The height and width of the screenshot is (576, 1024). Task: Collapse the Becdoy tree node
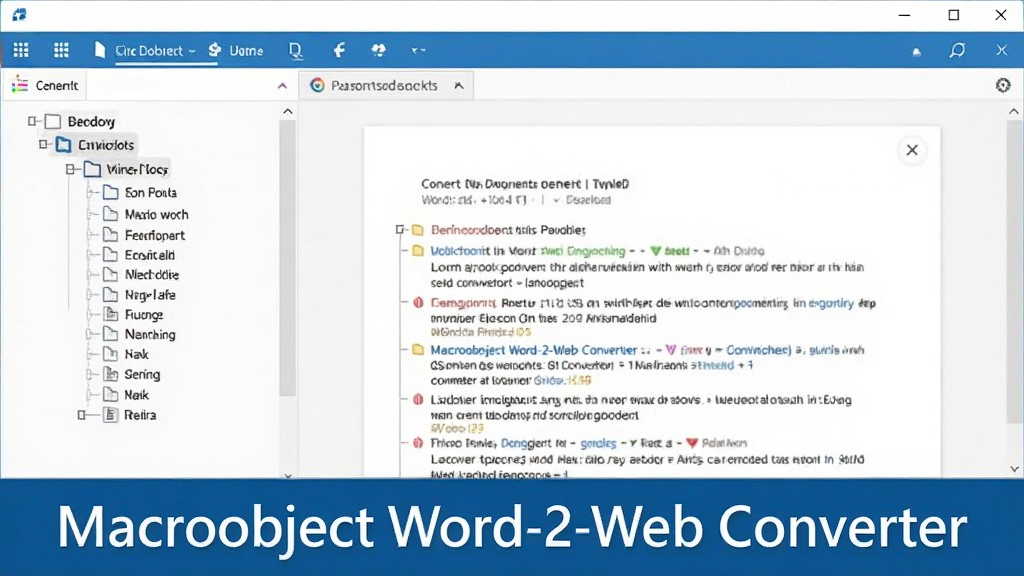coord(32,121)
